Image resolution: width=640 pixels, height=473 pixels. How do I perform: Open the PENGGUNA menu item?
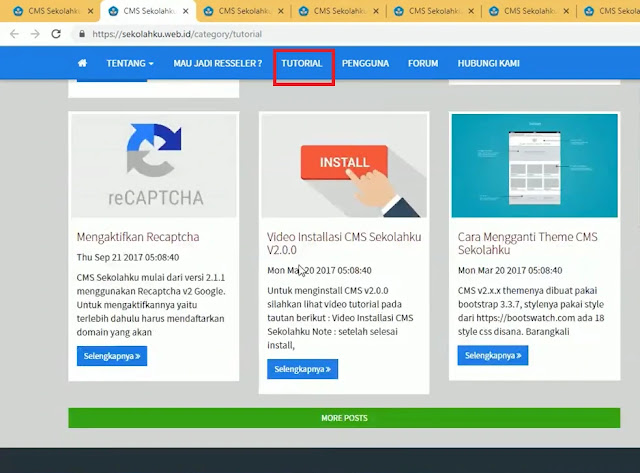click(x=365, y=63)
